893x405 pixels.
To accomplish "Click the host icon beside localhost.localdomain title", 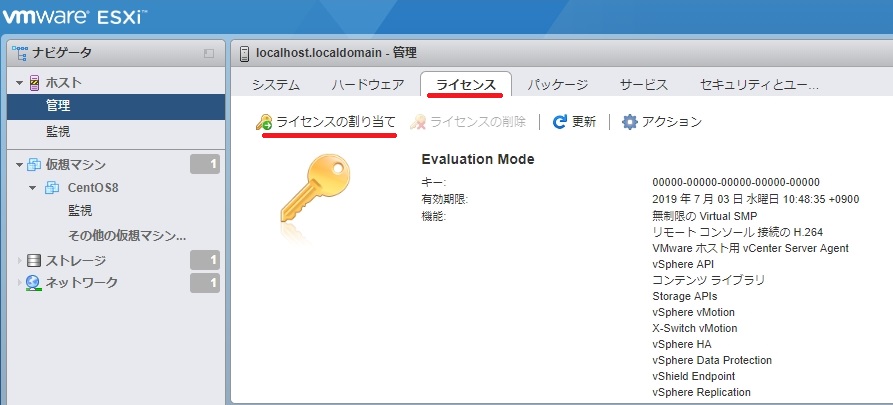I will [245, 54].
